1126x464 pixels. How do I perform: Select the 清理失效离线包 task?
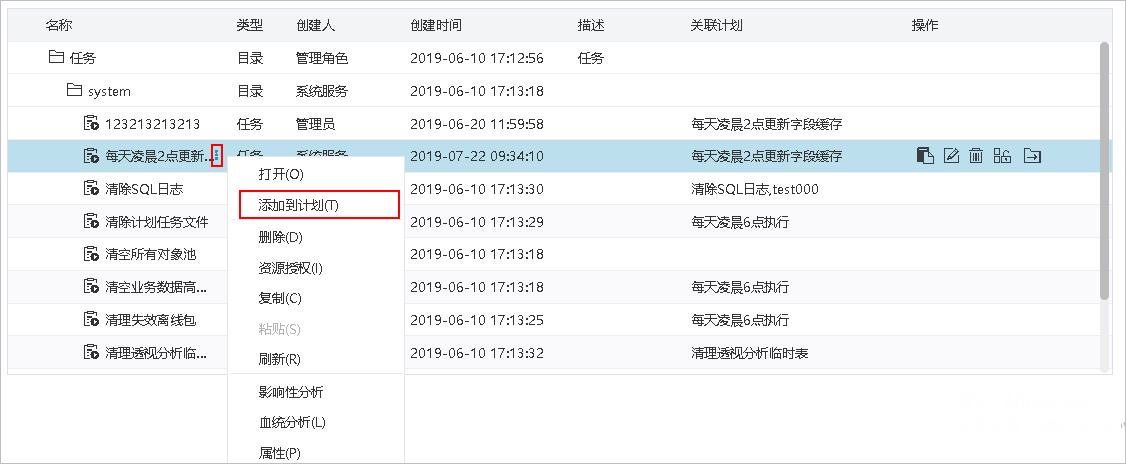tap(150, 320)
